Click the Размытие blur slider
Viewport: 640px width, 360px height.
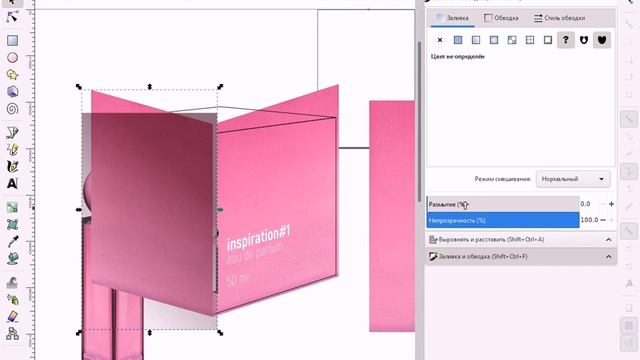click(503, 204)
